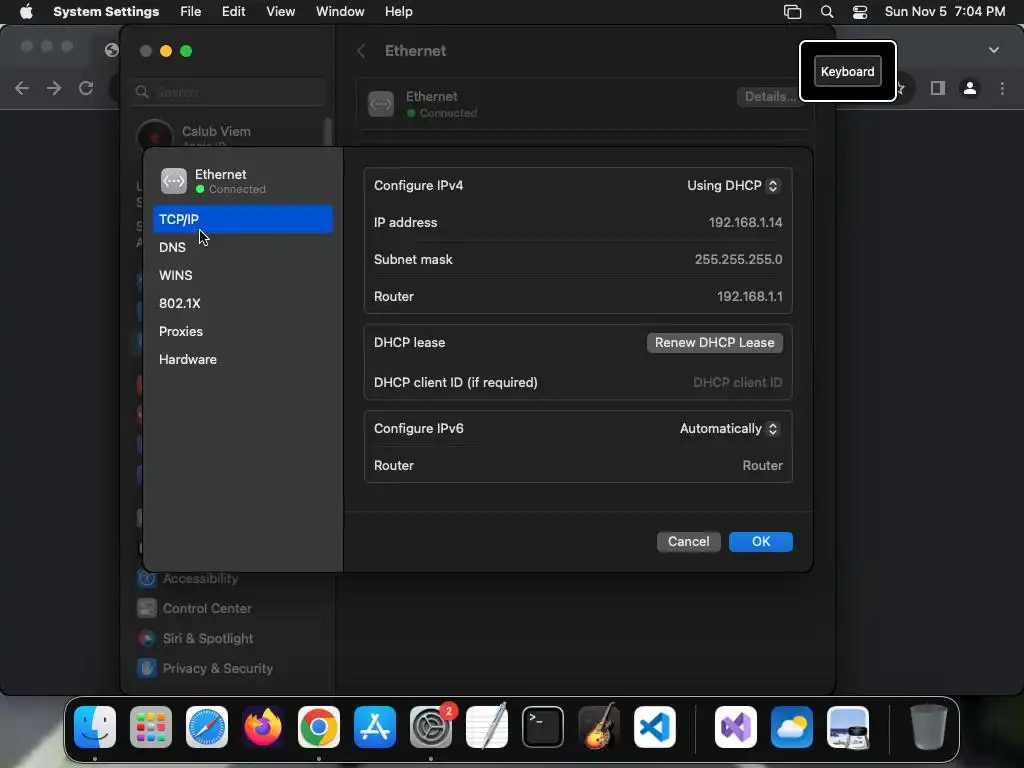This screenshot has height=768, width=1024.
Task: Click the Details… button behind the dialog
Action: 770,97
